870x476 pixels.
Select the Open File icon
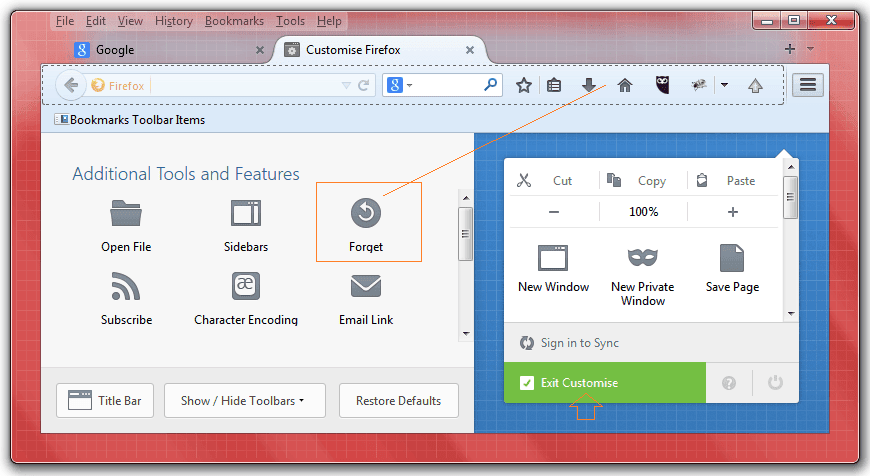pyautogui.click(x=126, y=213)
